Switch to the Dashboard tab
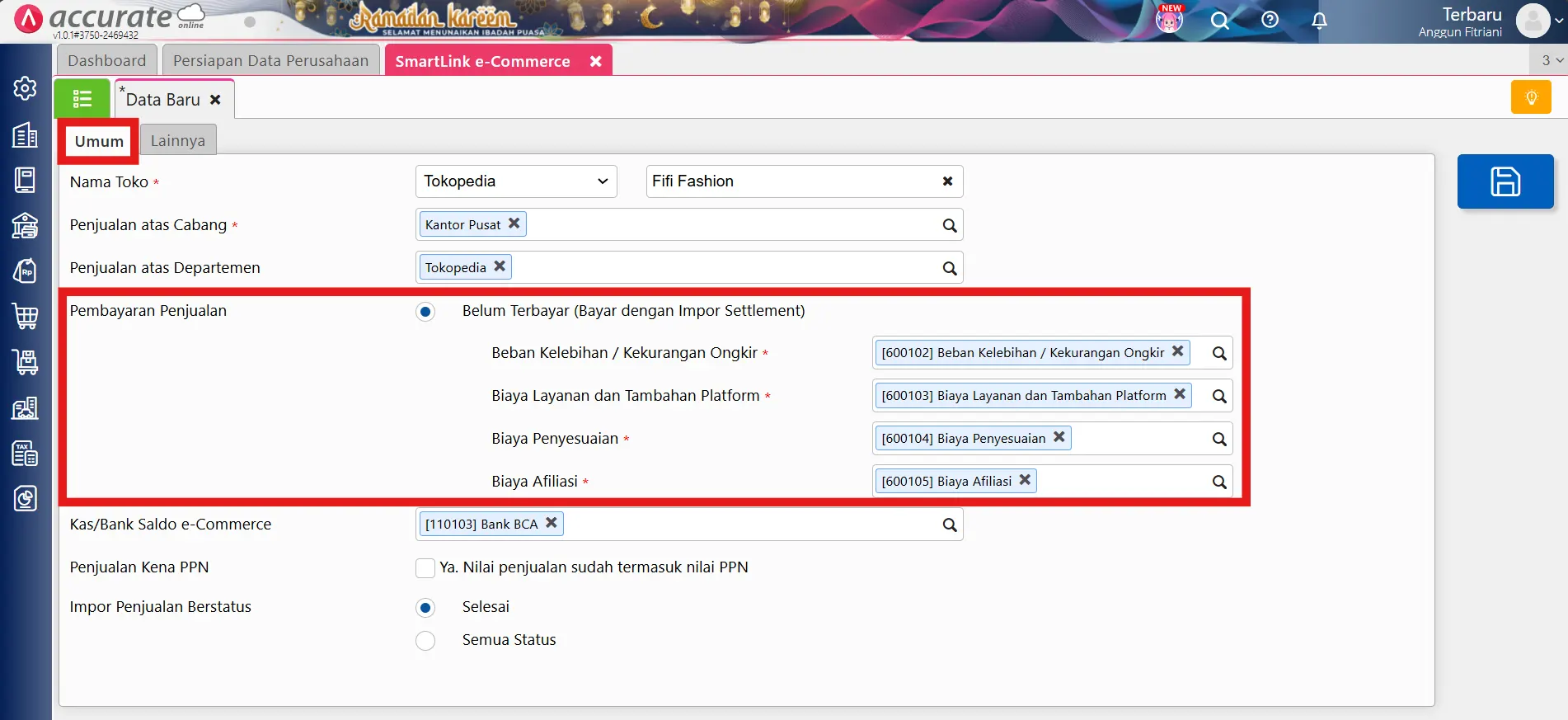Screen dimensions: 1568x720 tap(107, 60)
